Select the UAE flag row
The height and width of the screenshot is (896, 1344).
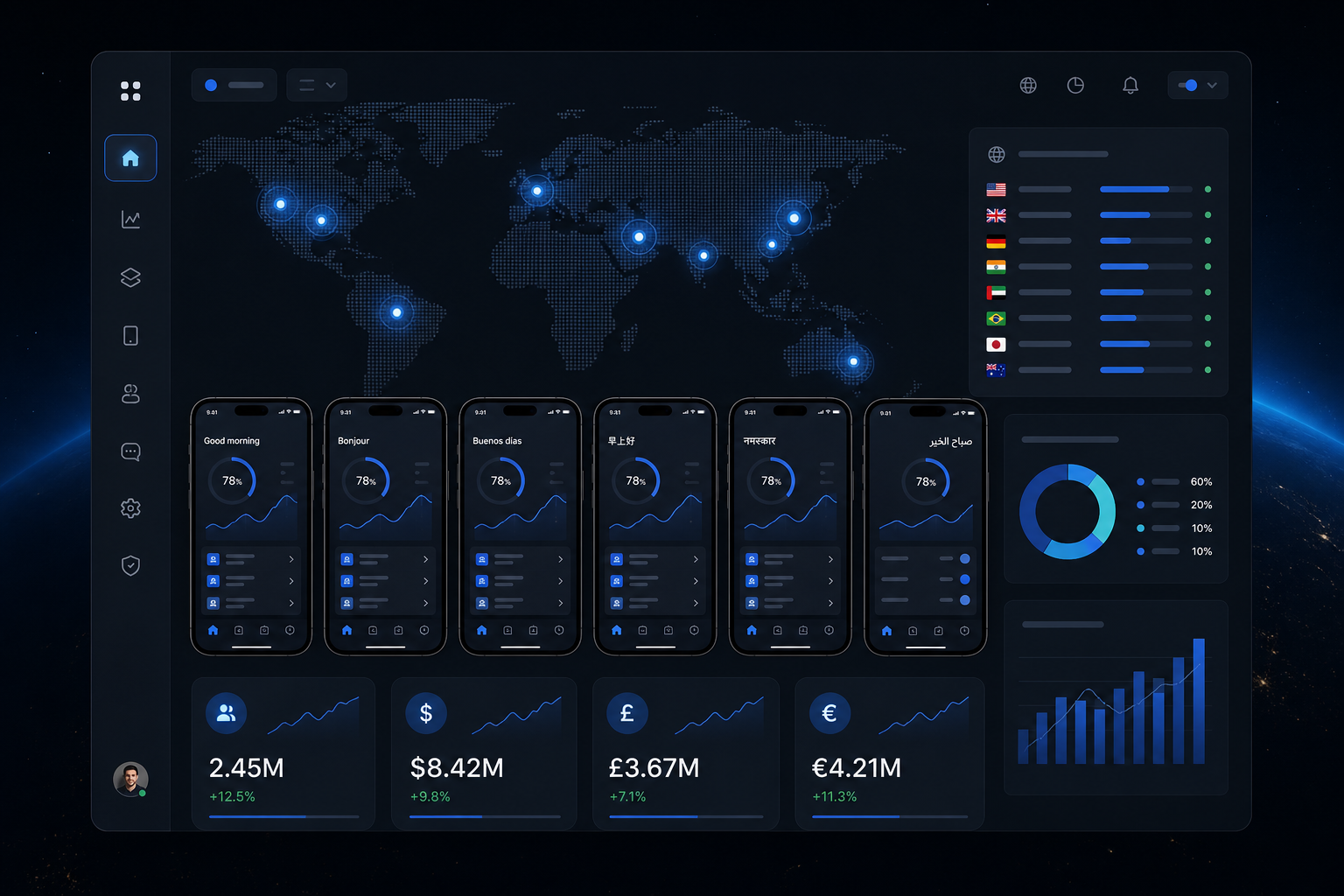1099,292
